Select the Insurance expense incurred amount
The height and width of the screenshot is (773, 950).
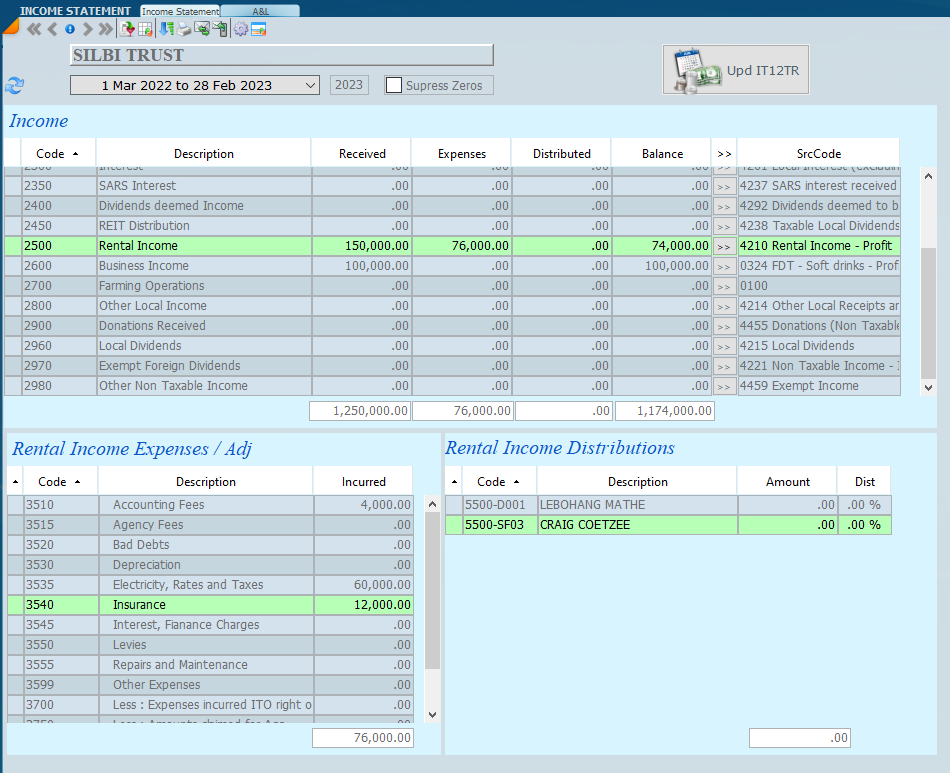tap(363, 605)
